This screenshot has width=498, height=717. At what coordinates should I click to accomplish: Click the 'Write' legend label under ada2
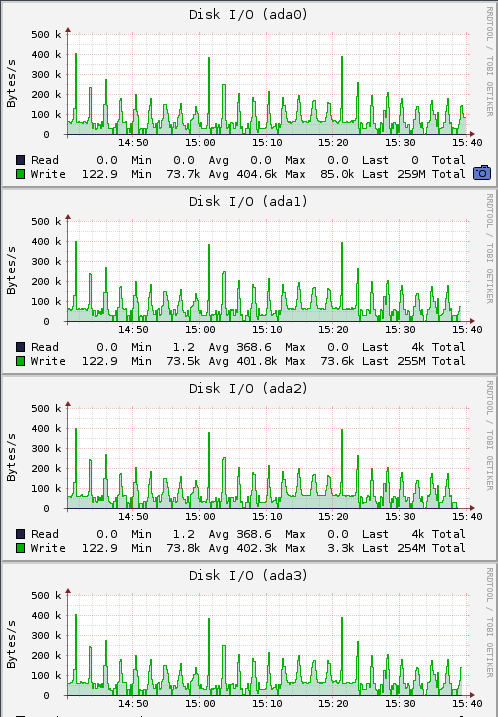click(48, 548)
